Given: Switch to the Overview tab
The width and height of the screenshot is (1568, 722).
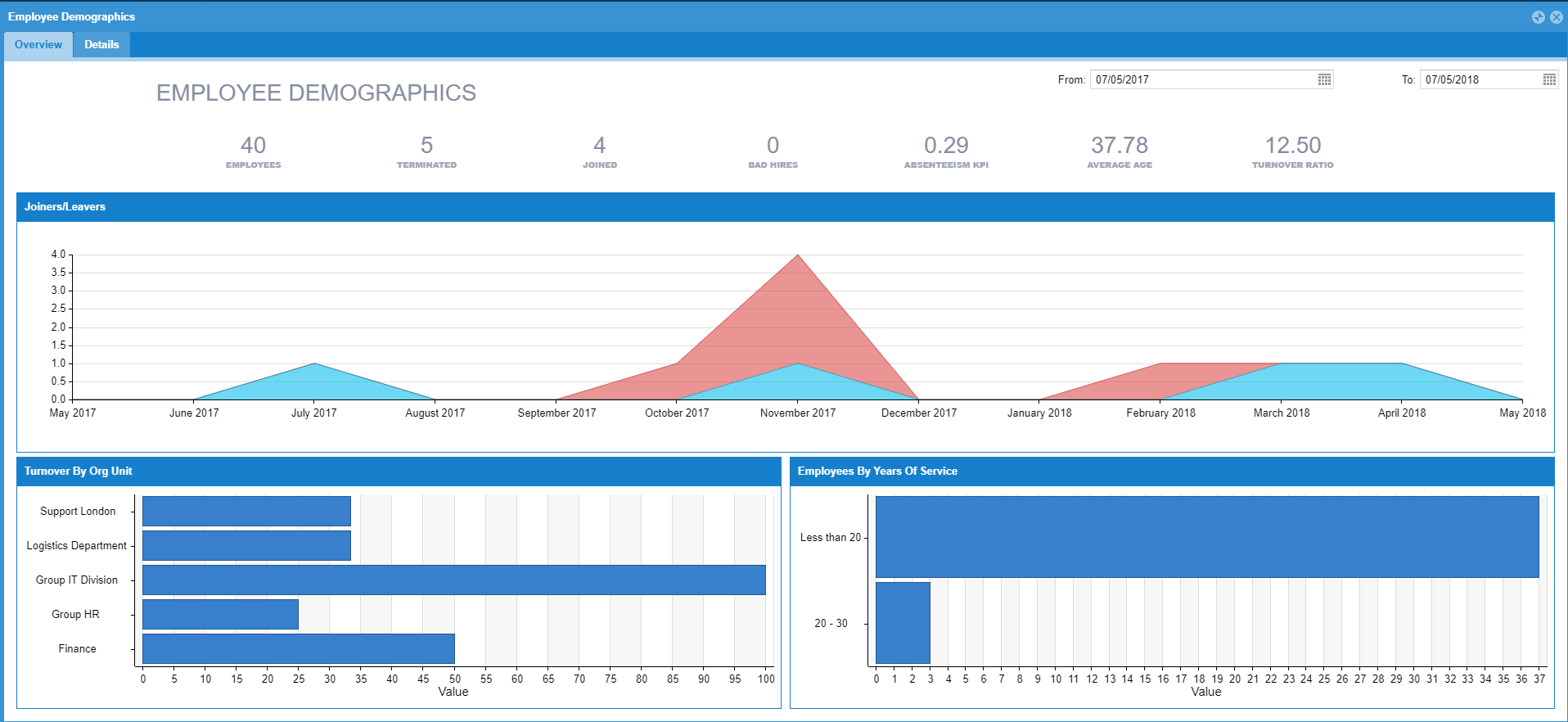Looking at the screenshot, I should [38, 45].
